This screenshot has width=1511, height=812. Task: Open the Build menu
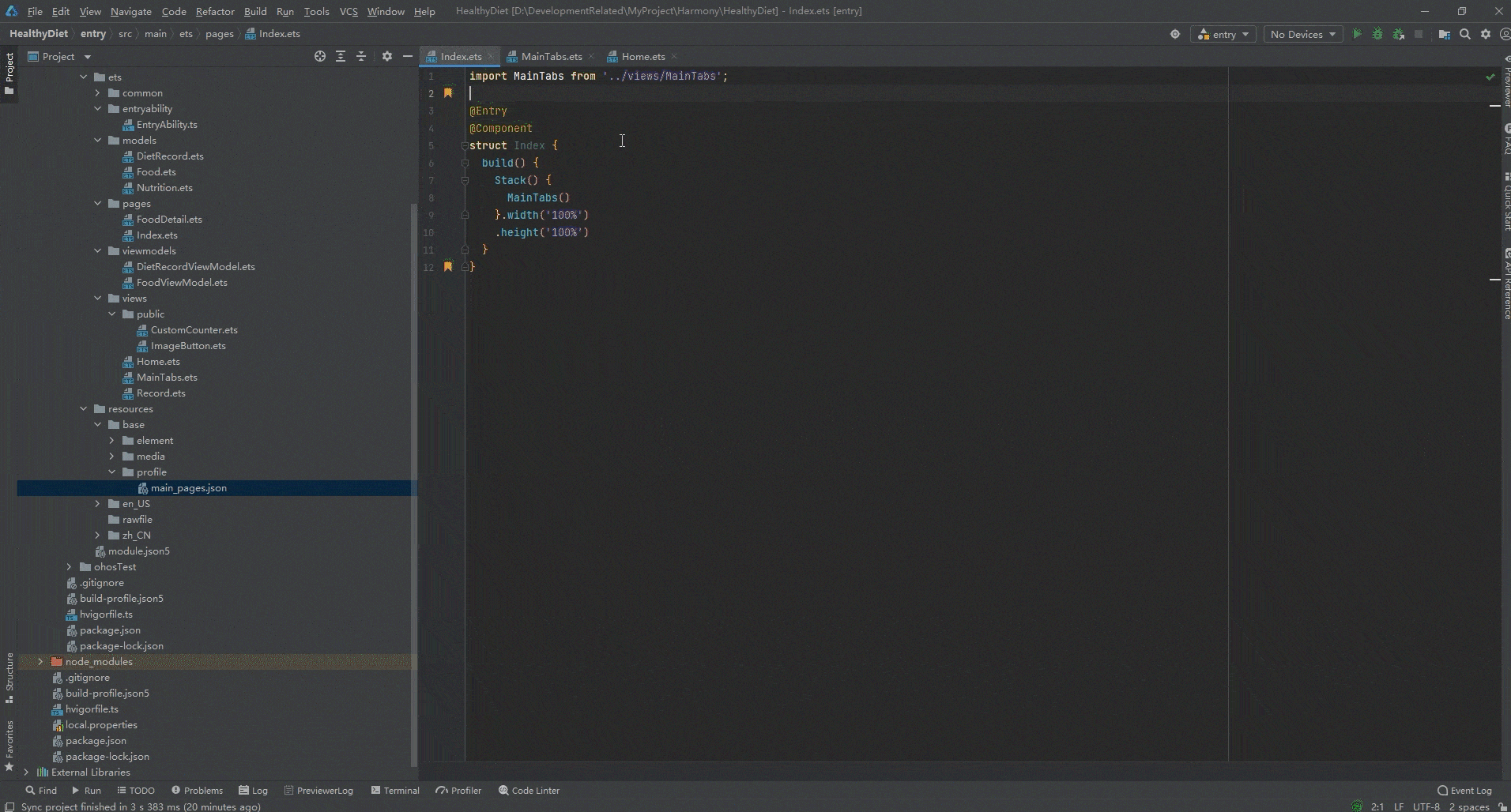[x=255, y=11]
